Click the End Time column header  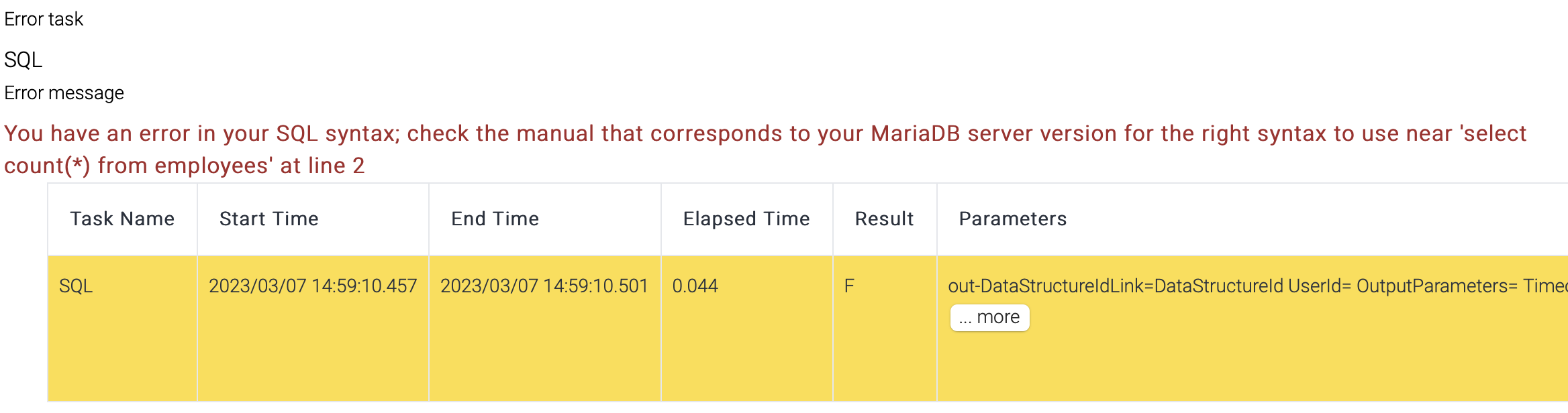(495, 219)
